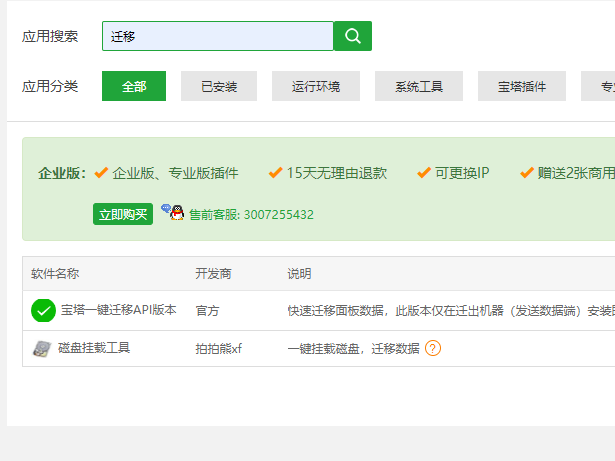Click description 一键挂载磁盘，迁移数据
Screen dimensions: 615x461
click(353, 348)
